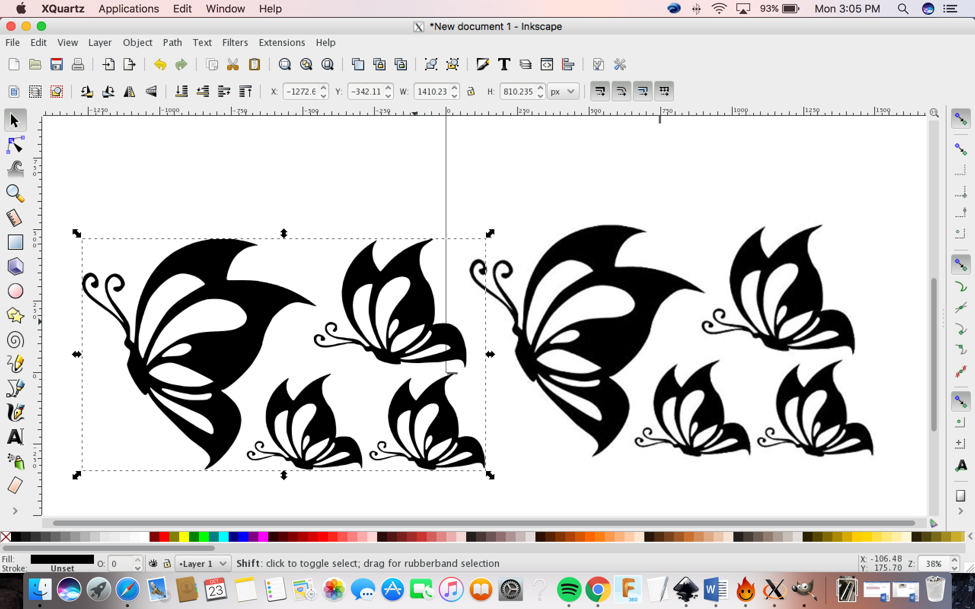Toggle scale rounded corners option
This screenshot has height=609, width=975.
[x=621, y=91]
